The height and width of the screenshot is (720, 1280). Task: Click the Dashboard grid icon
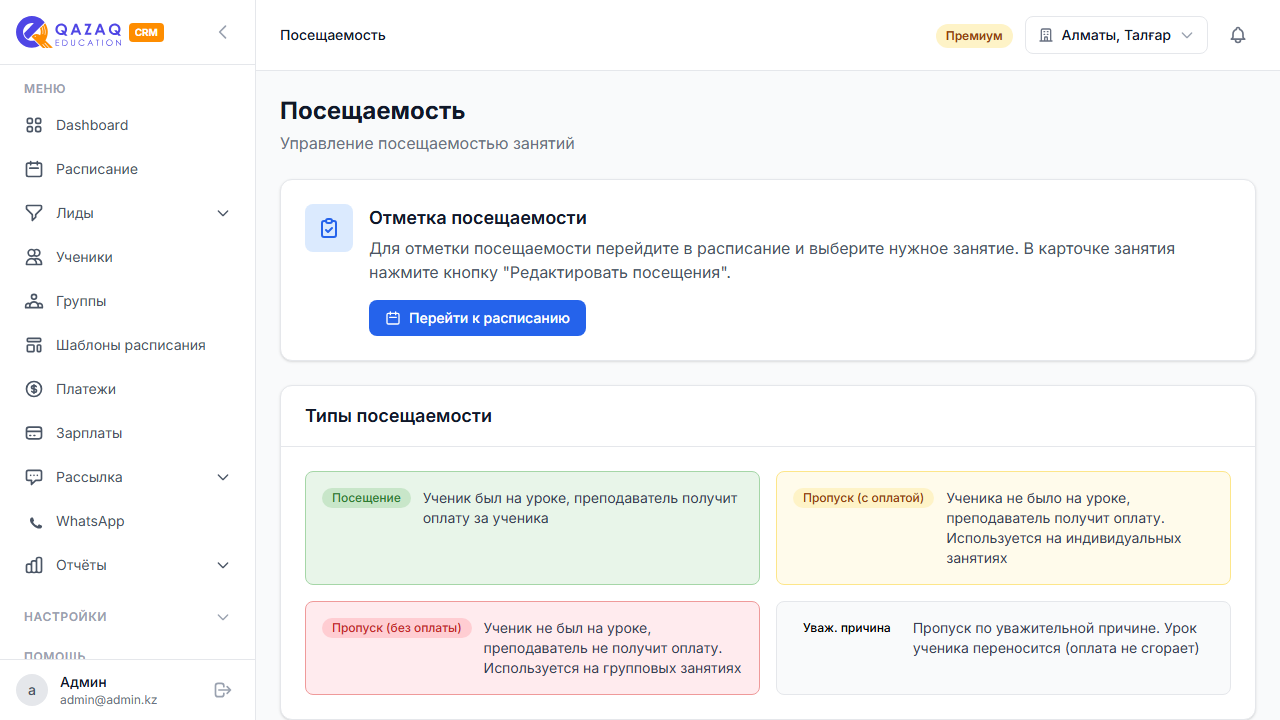34,125
